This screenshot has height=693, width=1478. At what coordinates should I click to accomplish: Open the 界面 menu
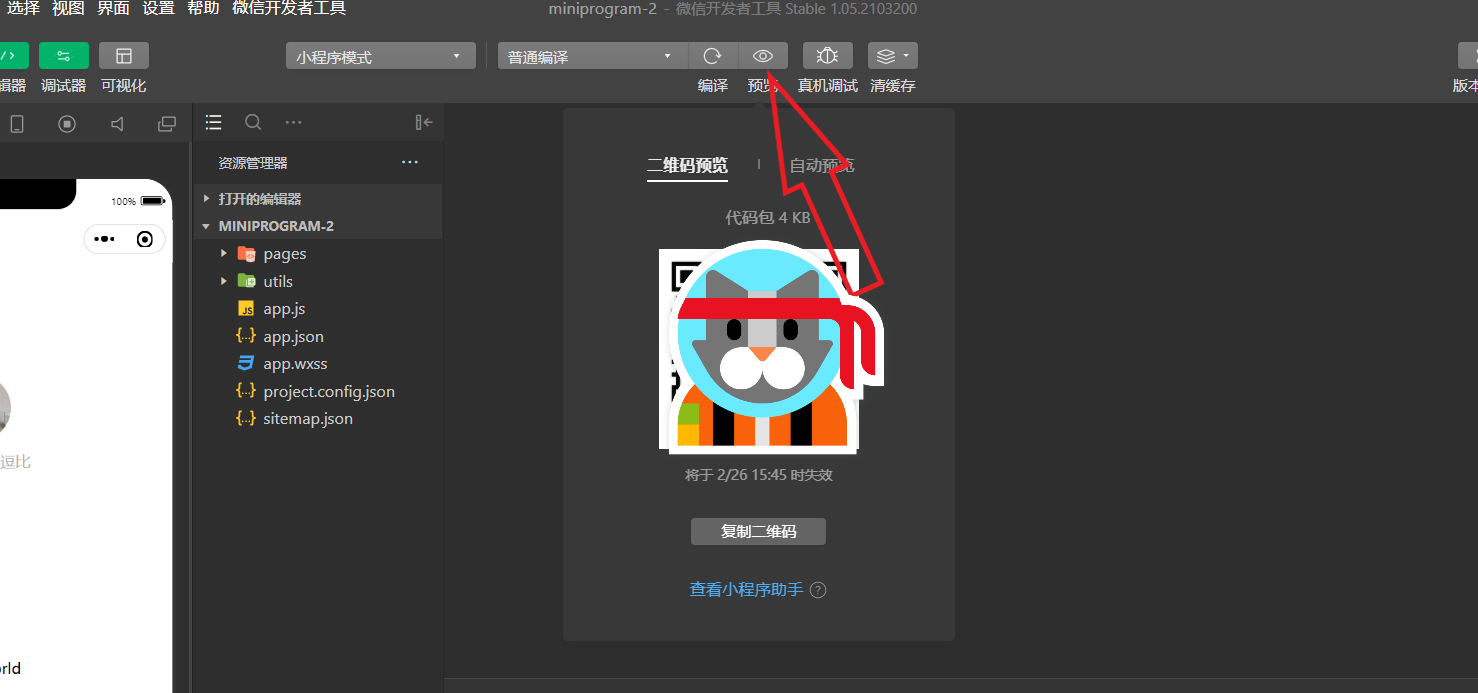[113, 9]
